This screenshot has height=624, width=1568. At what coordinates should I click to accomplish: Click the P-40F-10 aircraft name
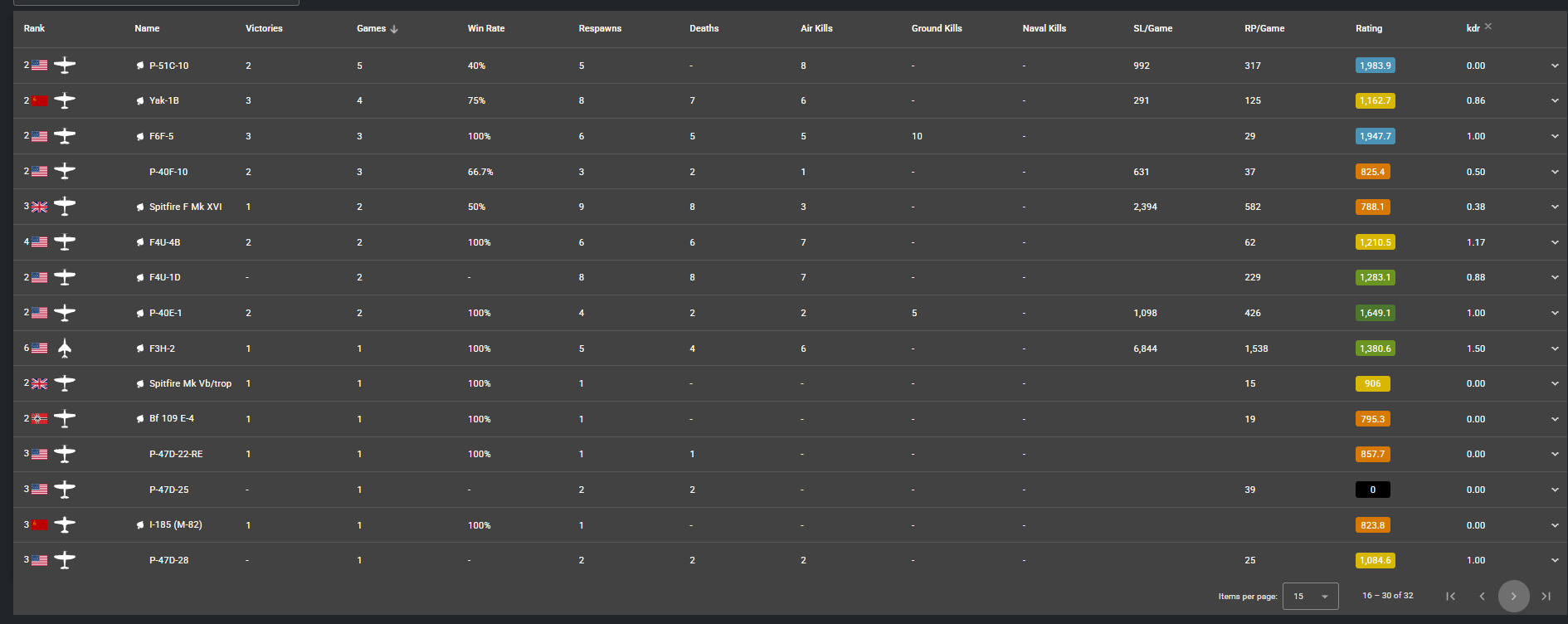click(x=168, y=172)
